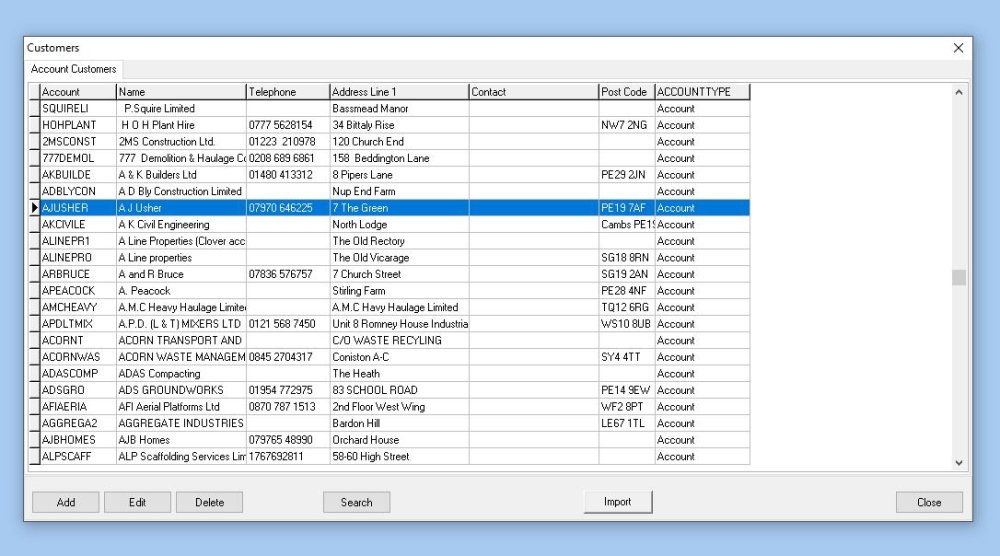This screenshot has height=556, width=1000.
Task: Click the Edit button
Action: coord(137,502)
